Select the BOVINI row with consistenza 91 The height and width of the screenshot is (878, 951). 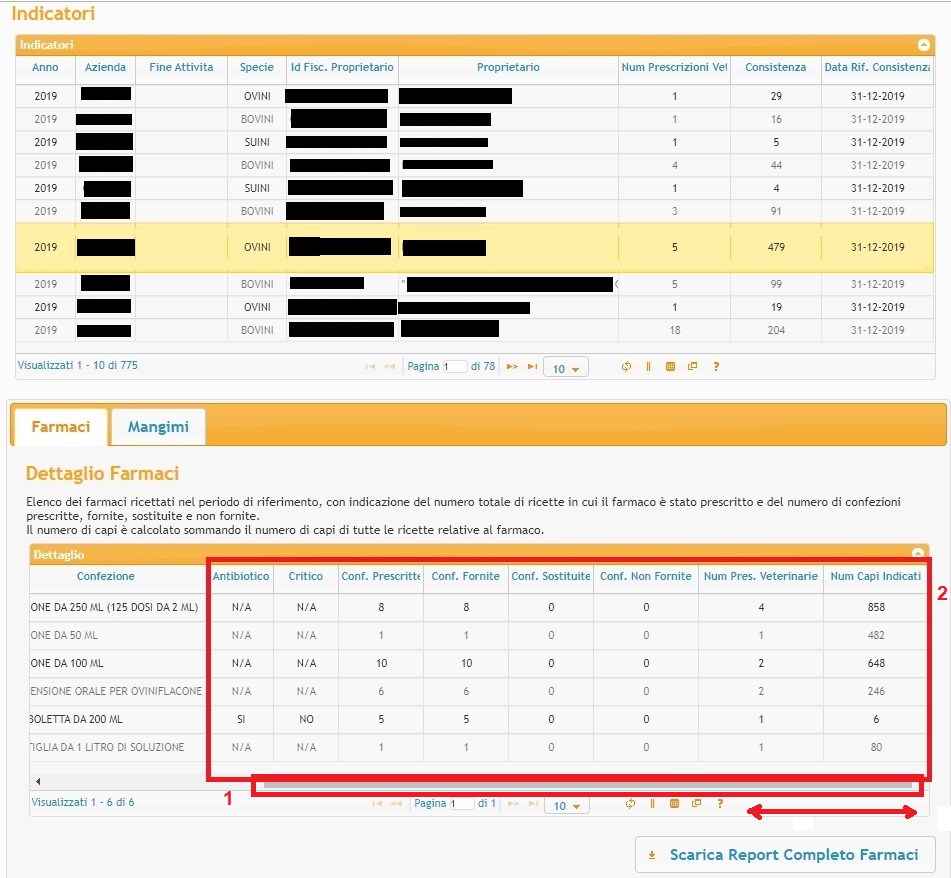coord(474,212)
